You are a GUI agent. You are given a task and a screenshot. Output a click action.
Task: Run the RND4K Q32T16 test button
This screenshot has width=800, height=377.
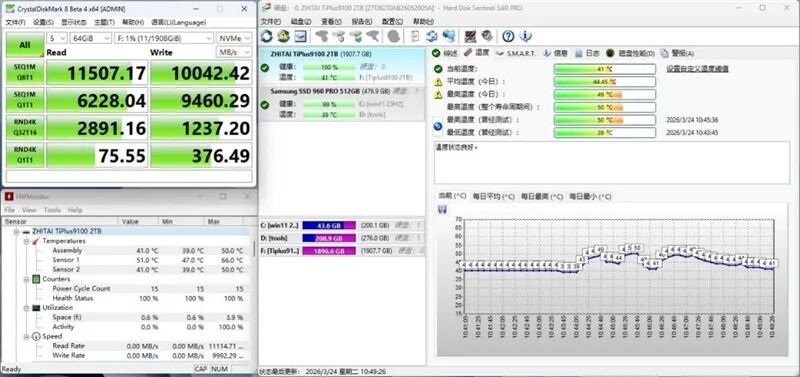[24, 127]
